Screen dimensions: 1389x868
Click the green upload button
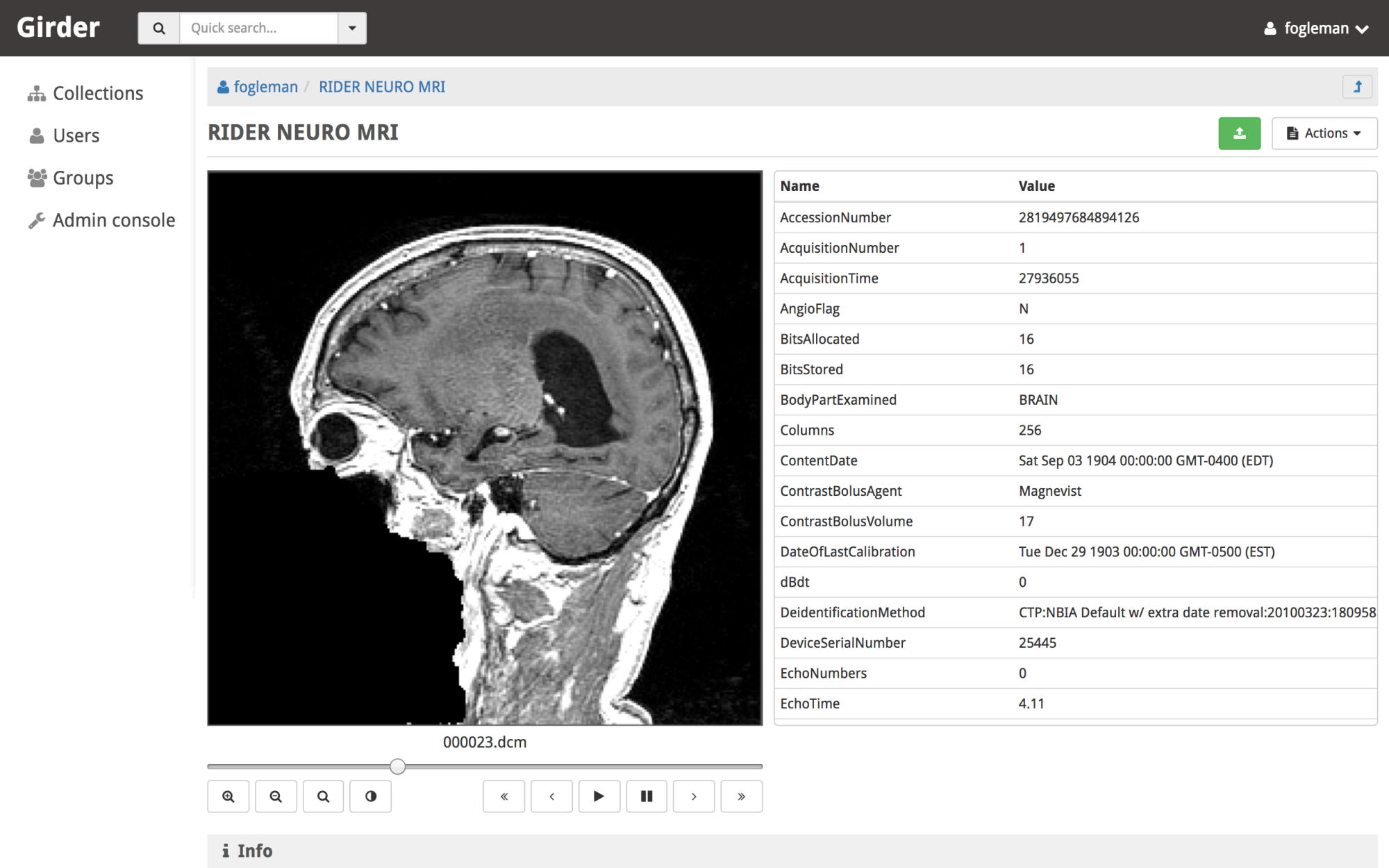coord(1239,133)
